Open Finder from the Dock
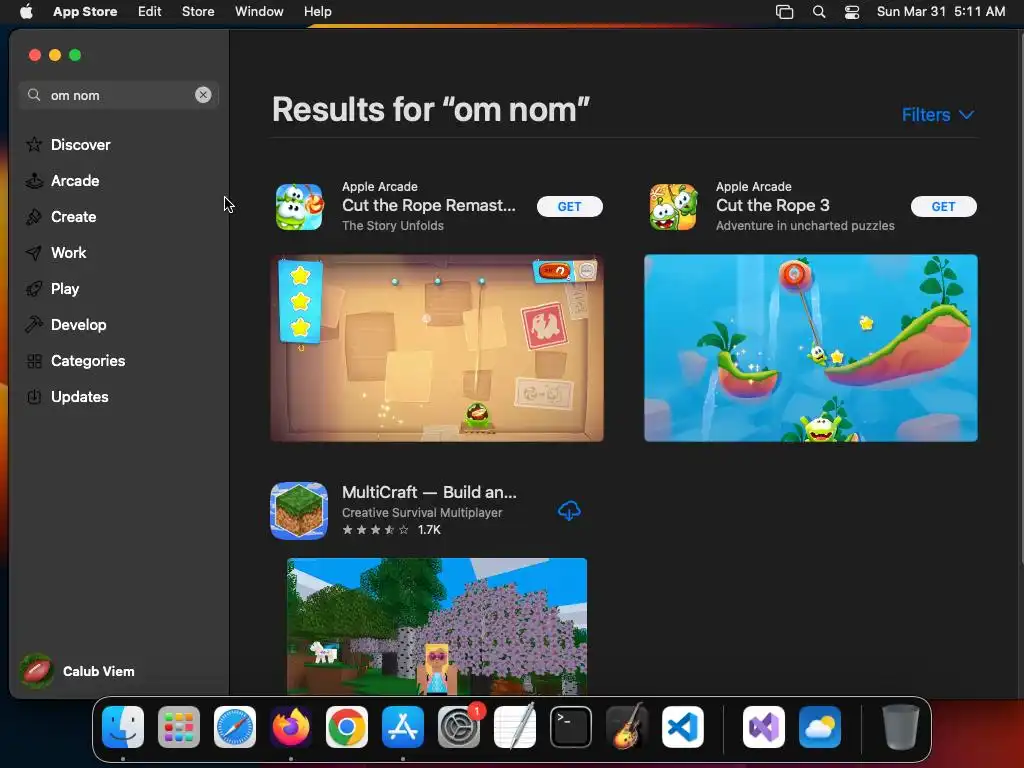The image size is (1024, 768). tap(123, 727)
